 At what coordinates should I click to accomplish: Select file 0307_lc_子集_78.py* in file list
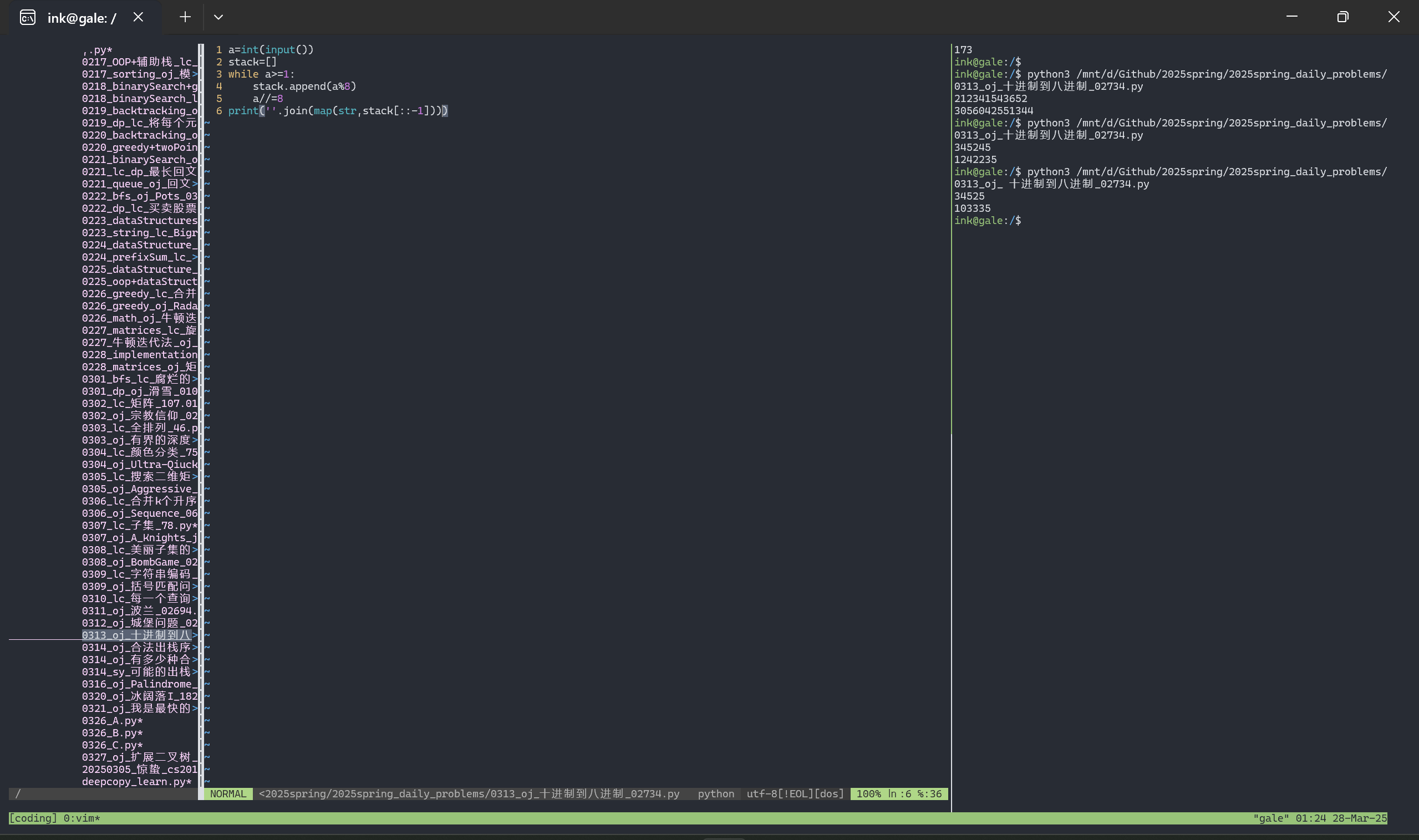140,525
